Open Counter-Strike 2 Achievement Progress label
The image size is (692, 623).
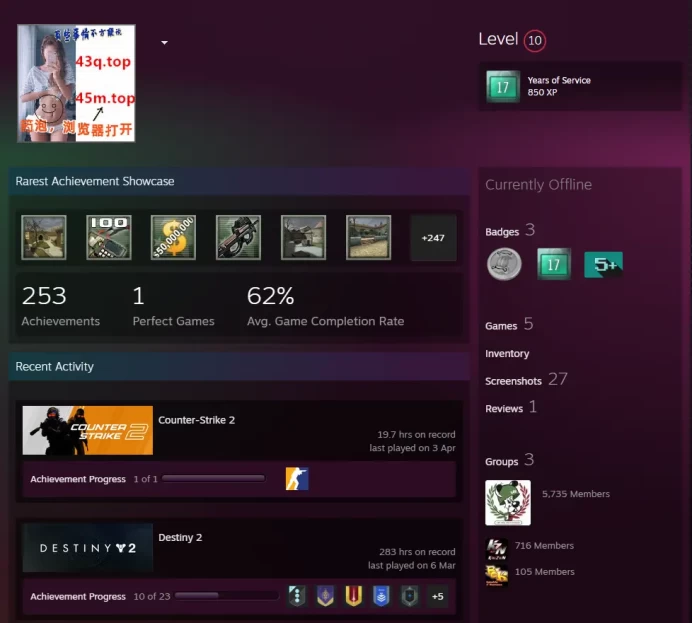pos(78,479)
